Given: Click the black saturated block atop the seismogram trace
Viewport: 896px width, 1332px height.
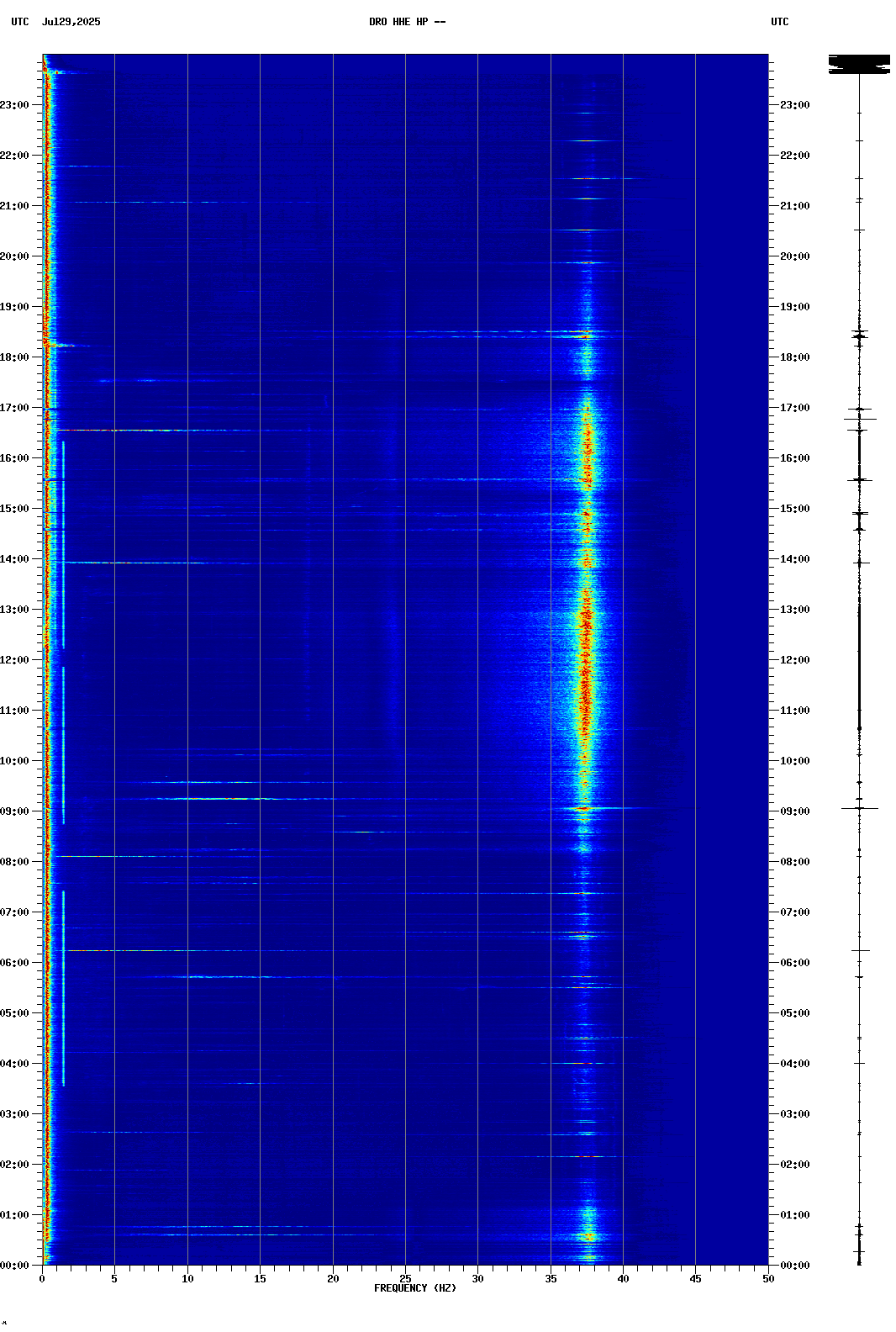Looking at the screenshot, I should (859, 64).
